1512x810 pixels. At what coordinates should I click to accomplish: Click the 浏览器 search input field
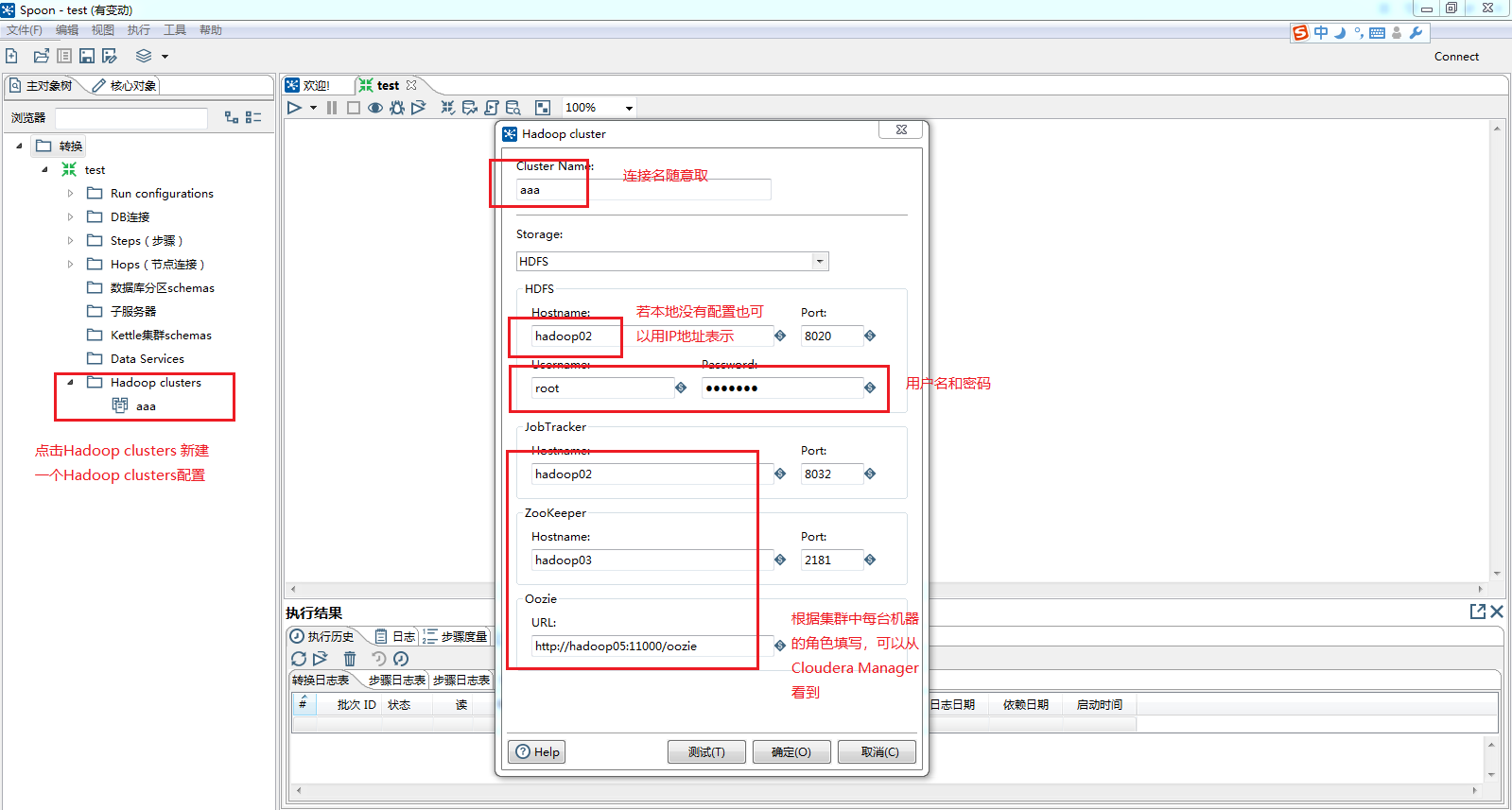click(131, 118)
